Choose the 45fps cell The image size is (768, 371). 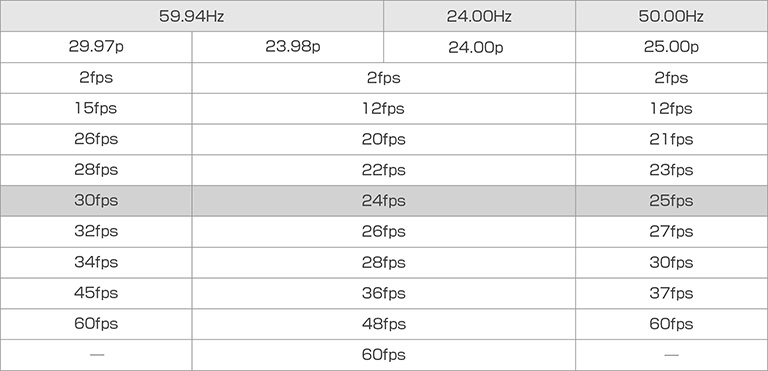(96, 293)
